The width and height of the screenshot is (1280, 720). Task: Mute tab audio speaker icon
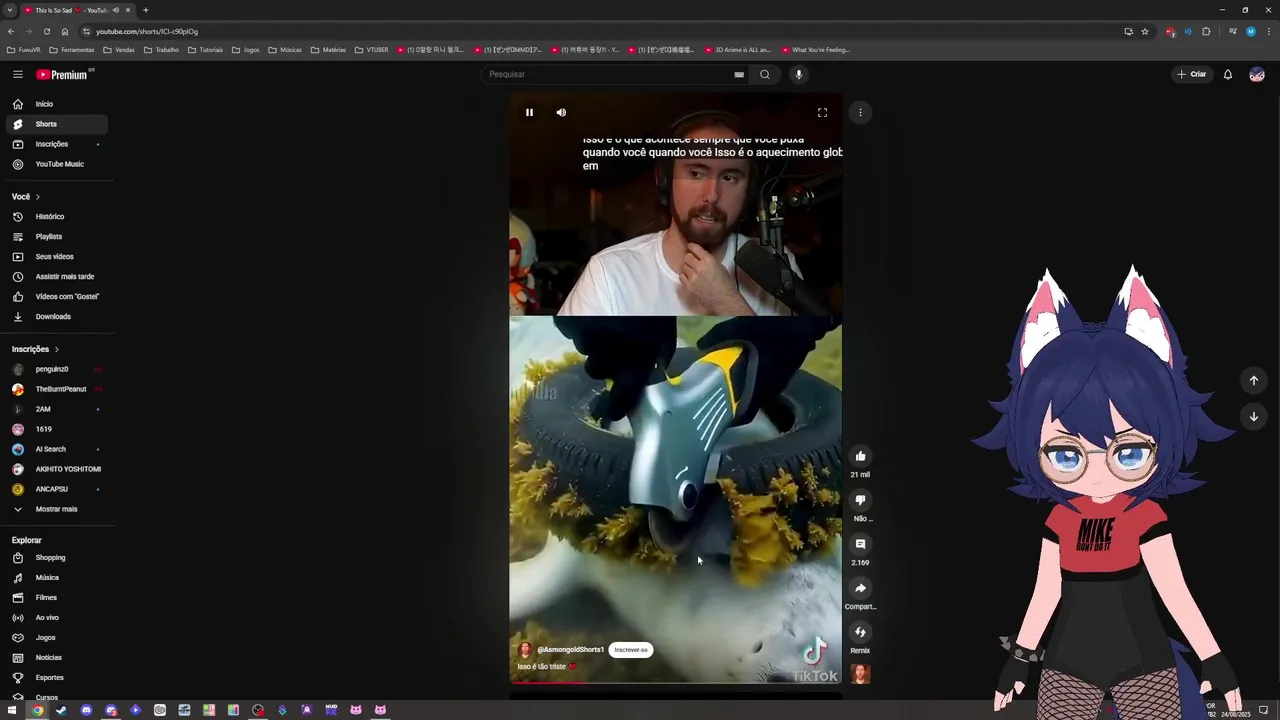coord(116,10)
